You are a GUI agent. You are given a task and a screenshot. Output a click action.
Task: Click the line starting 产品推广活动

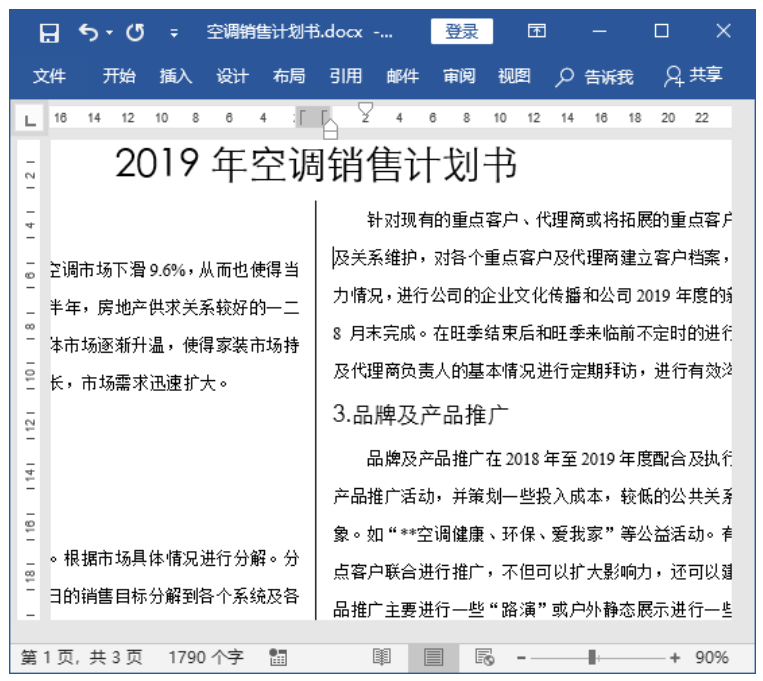click(x=532, y=497)
